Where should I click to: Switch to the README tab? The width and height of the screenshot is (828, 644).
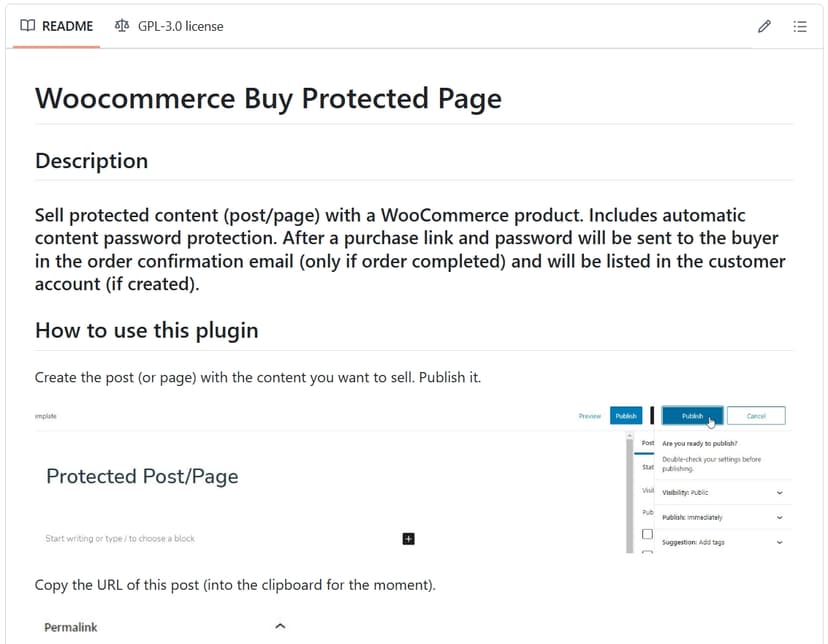pos(58,26)
